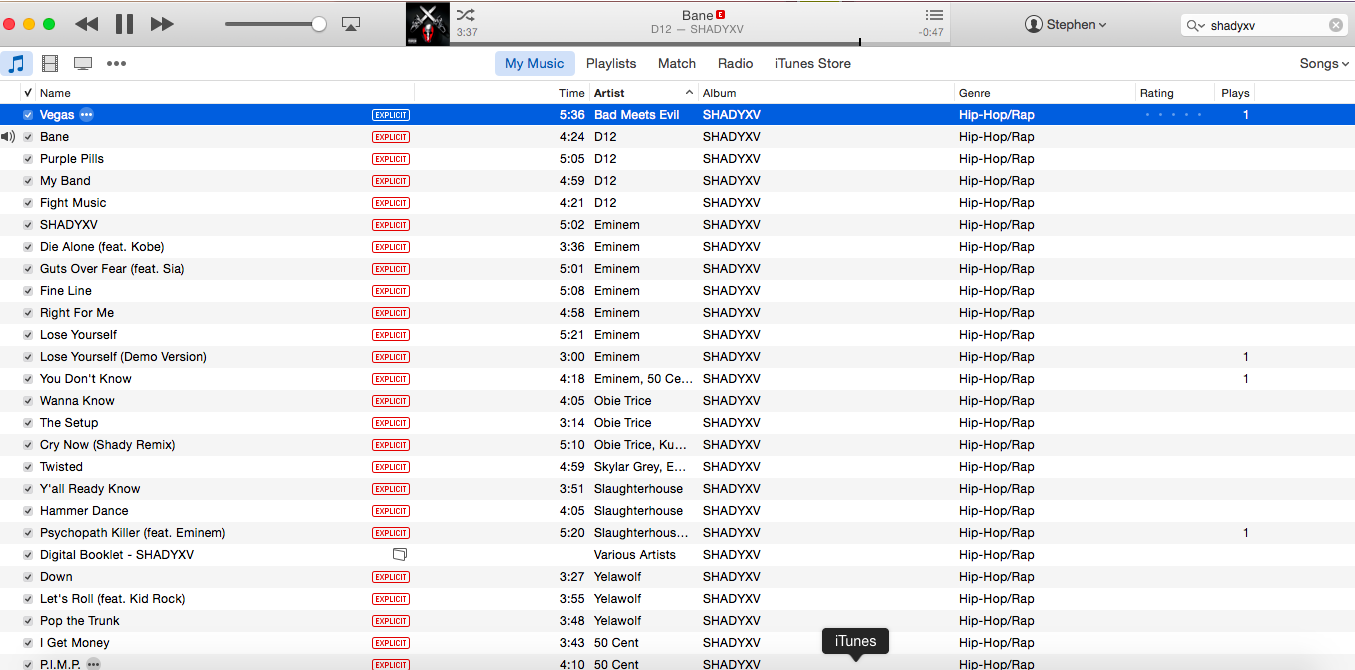
Task: Click the account icon beside Stephen
Action: point(1034,24)
